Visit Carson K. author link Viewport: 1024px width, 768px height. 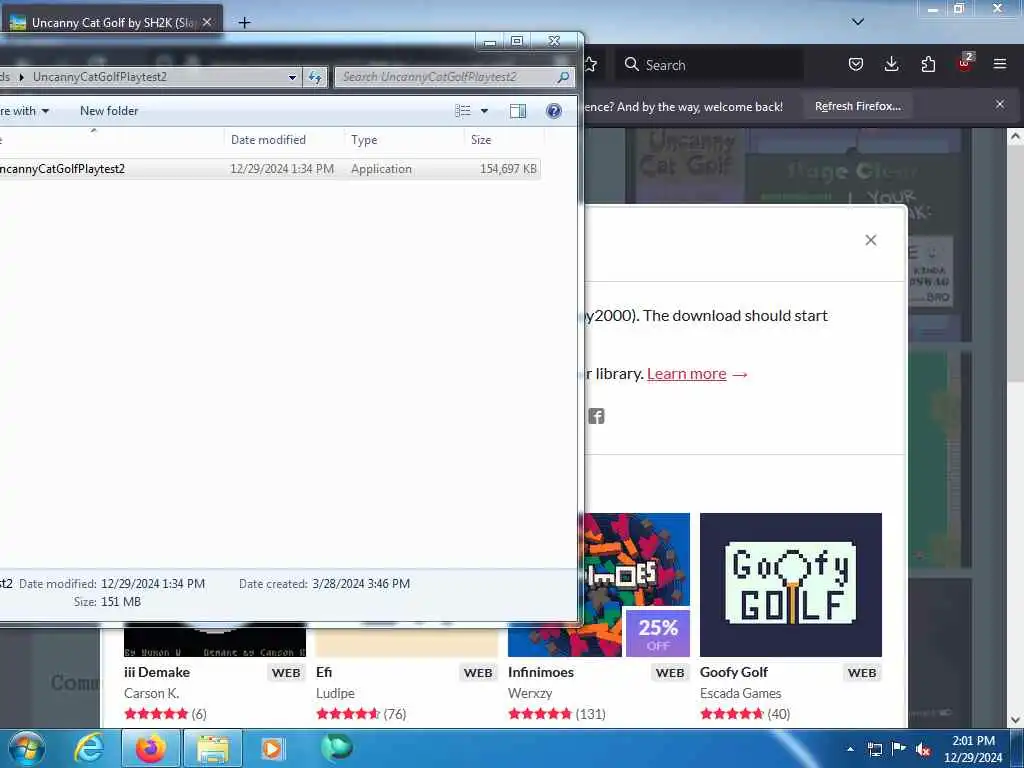pos(152,693)
